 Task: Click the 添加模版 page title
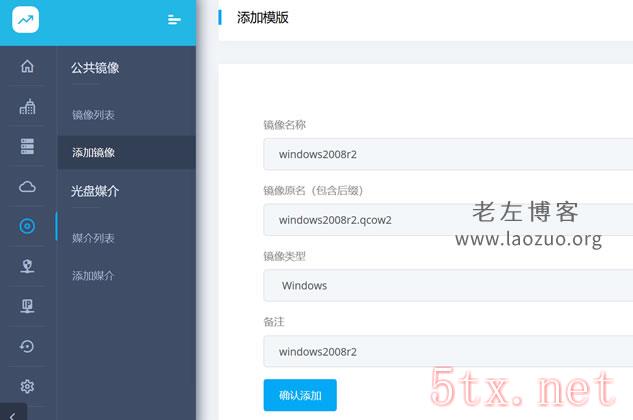tap(262, 17)
